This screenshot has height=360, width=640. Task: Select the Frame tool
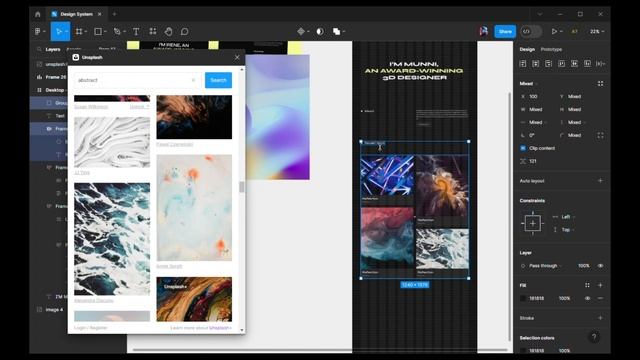pyautogui.click(x=79, y=31)
